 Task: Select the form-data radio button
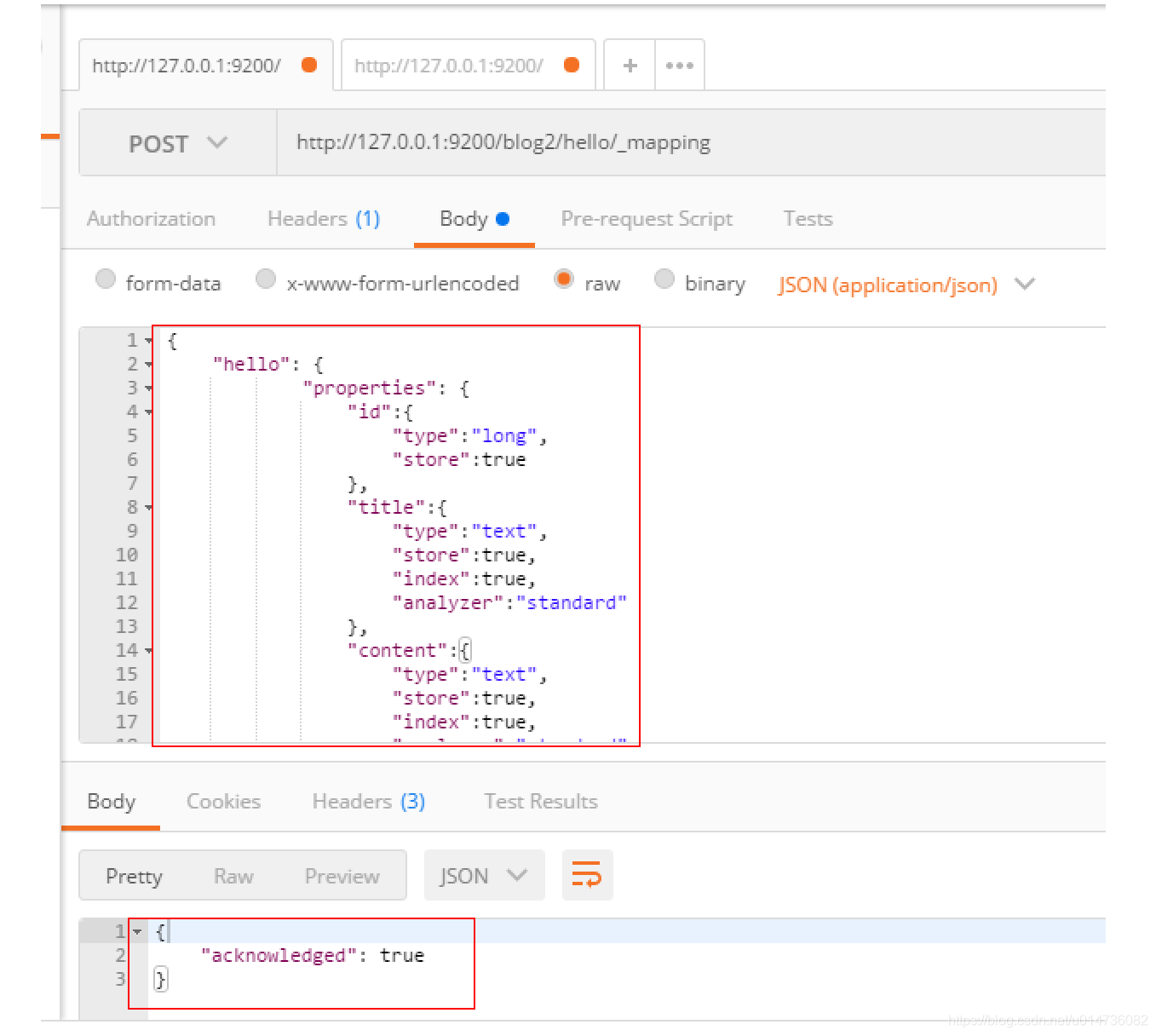pyautogui.click(x=106, y=279)
